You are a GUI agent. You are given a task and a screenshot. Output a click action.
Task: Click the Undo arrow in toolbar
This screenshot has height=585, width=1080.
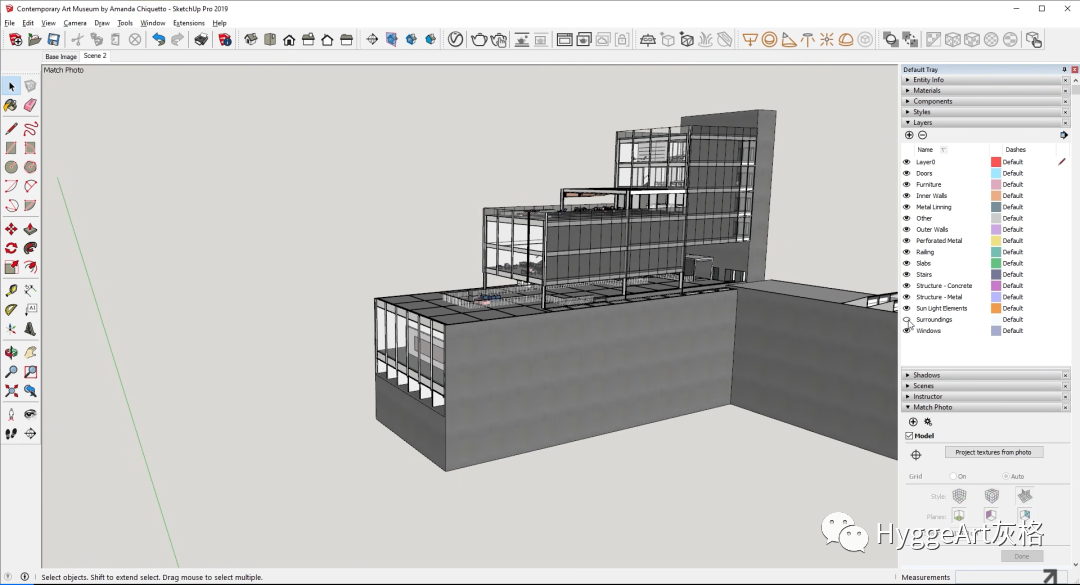(158, 39)
